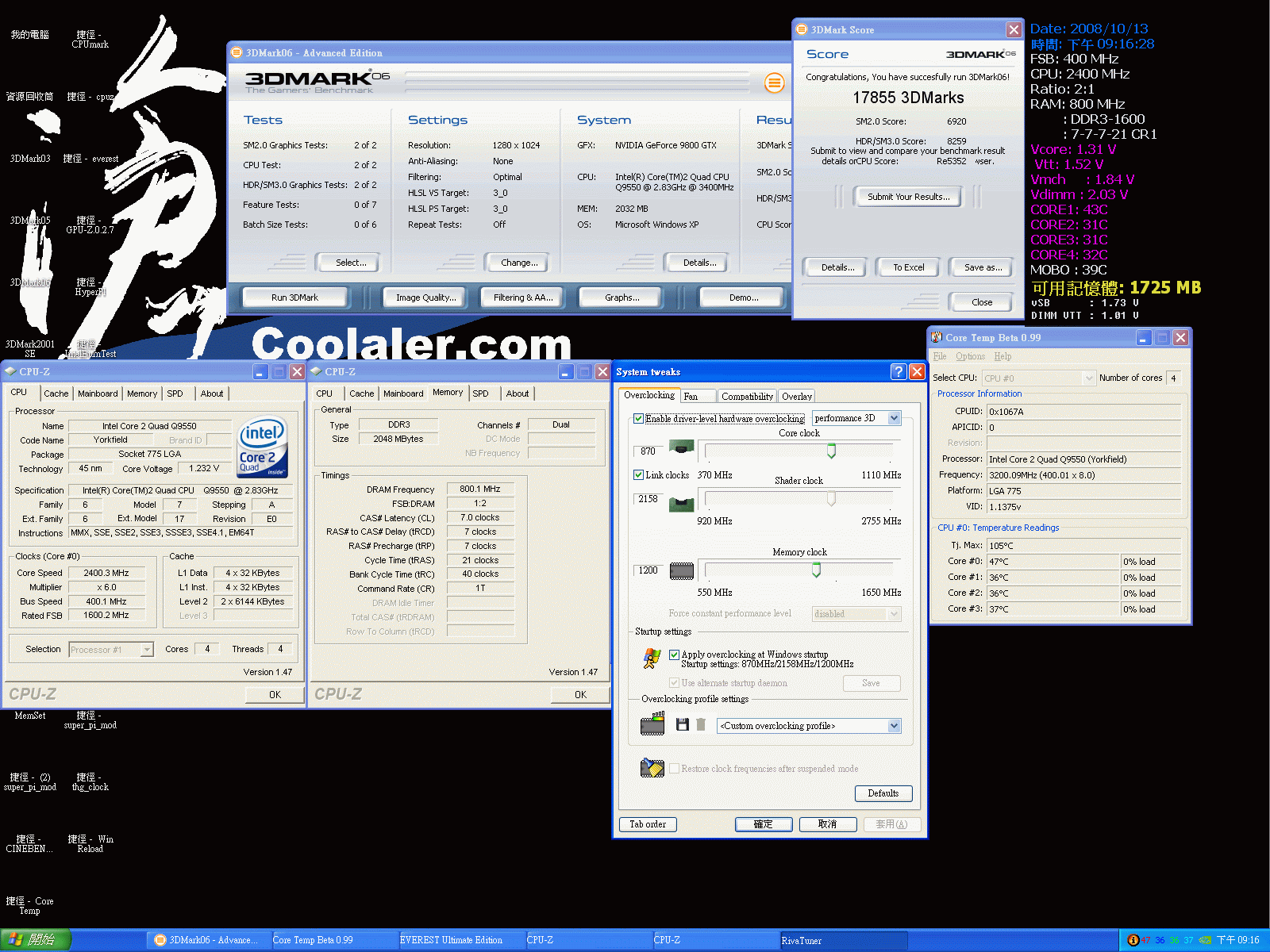Image resolution: width=1270 pixels, height=952 pixels.
Task: Switch to the Overlay tab
Action: coord(796,397)
